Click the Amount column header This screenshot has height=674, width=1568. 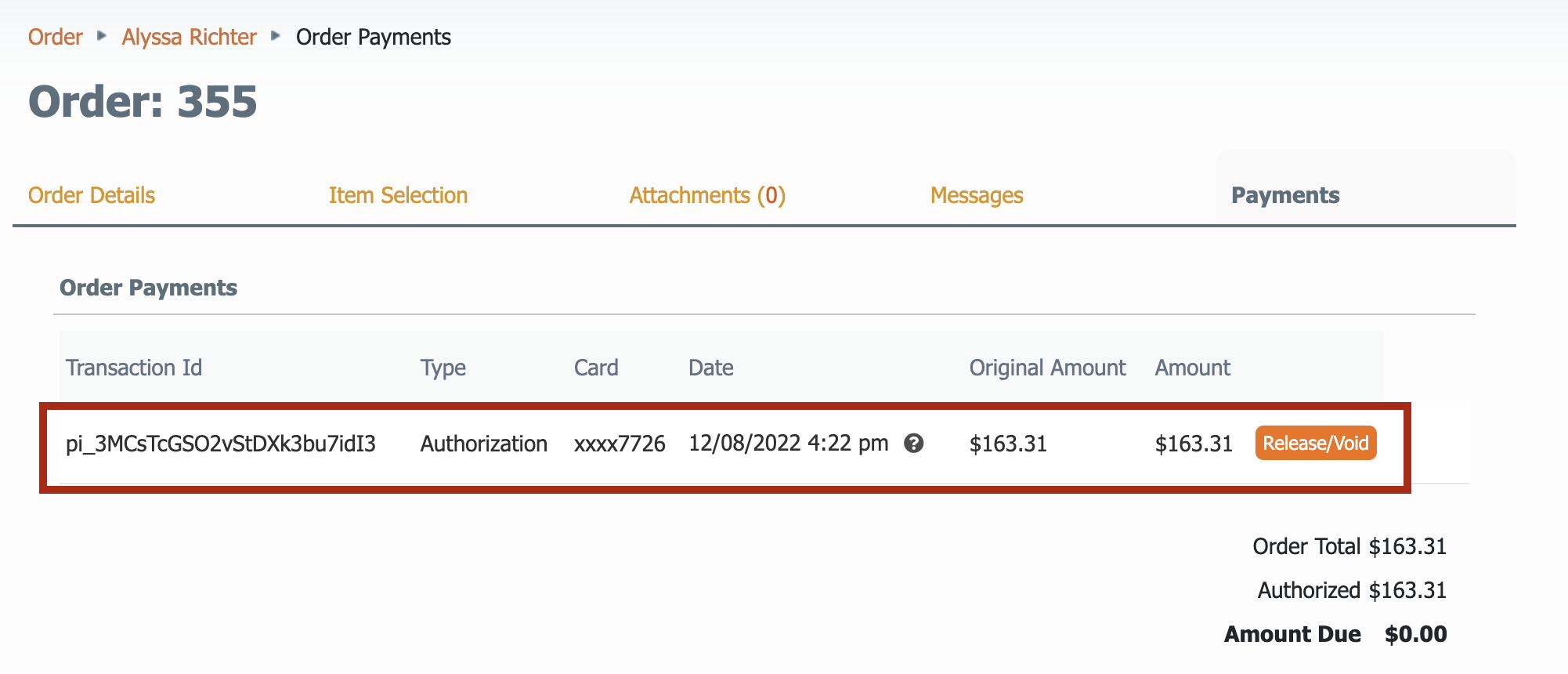[1192, 368]
